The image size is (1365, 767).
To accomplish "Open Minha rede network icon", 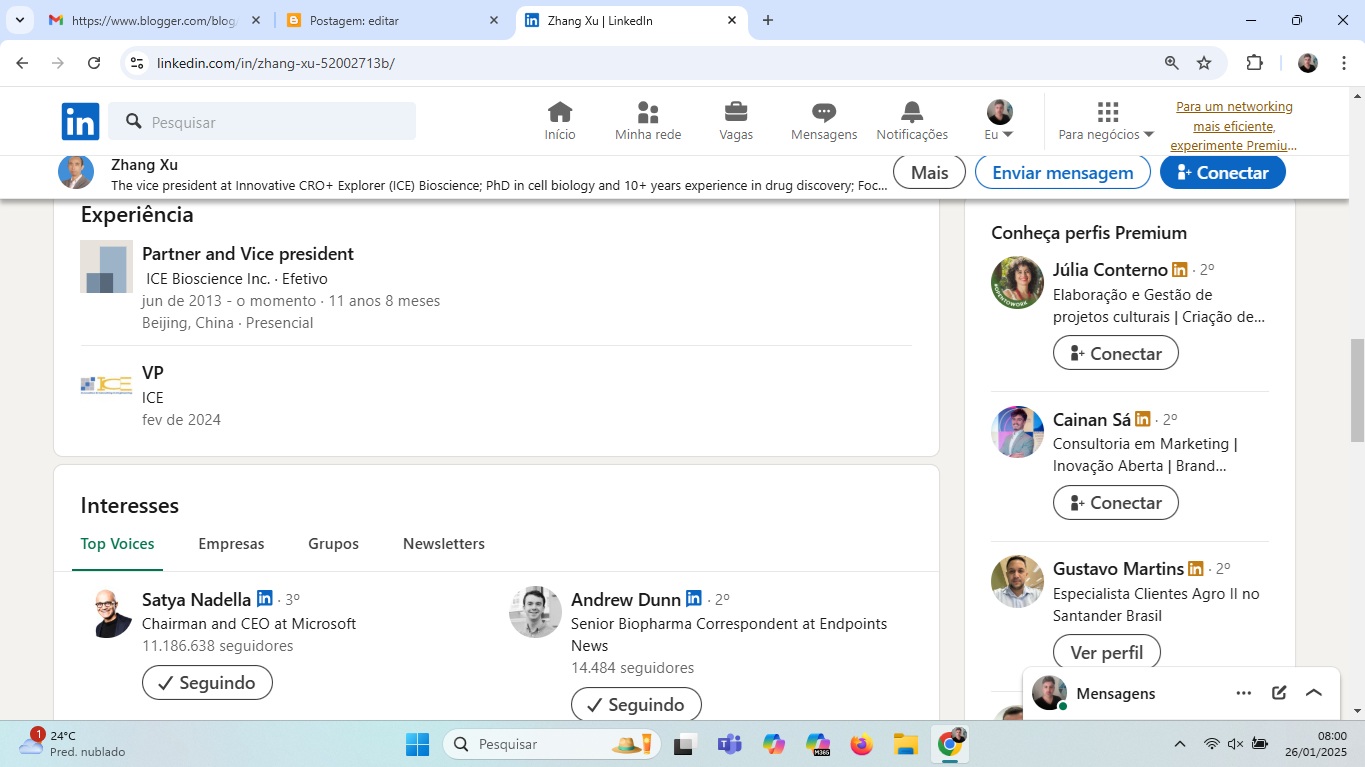I will pos(648,121).
